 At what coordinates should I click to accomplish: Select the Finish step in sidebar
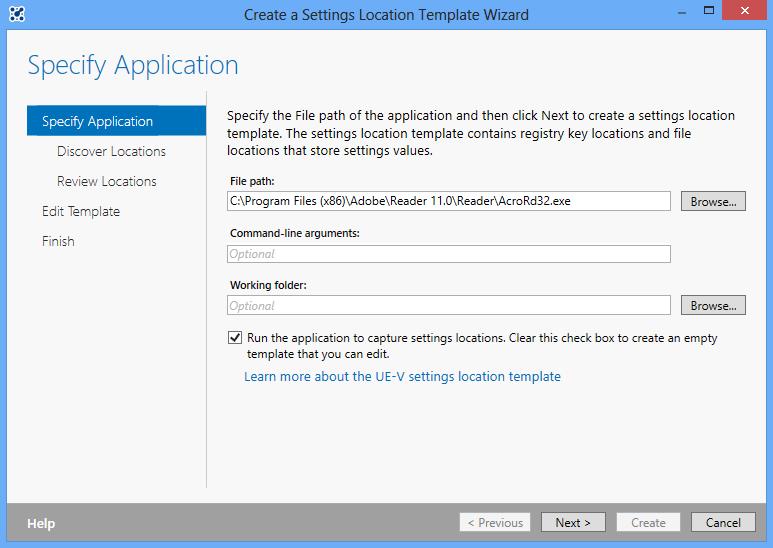pos(58,241)
